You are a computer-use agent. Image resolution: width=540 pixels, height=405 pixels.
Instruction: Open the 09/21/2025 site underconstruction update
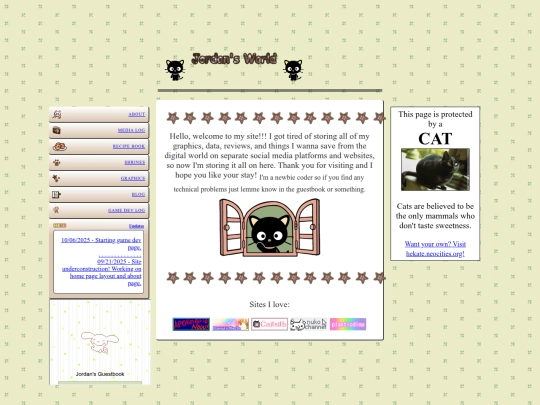pyautogui.click(x=102, y=272)
